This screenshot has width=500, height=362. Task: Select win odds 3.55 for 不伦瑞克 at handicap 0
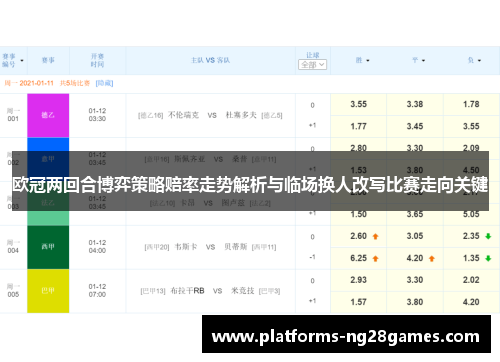pos(358,104)
